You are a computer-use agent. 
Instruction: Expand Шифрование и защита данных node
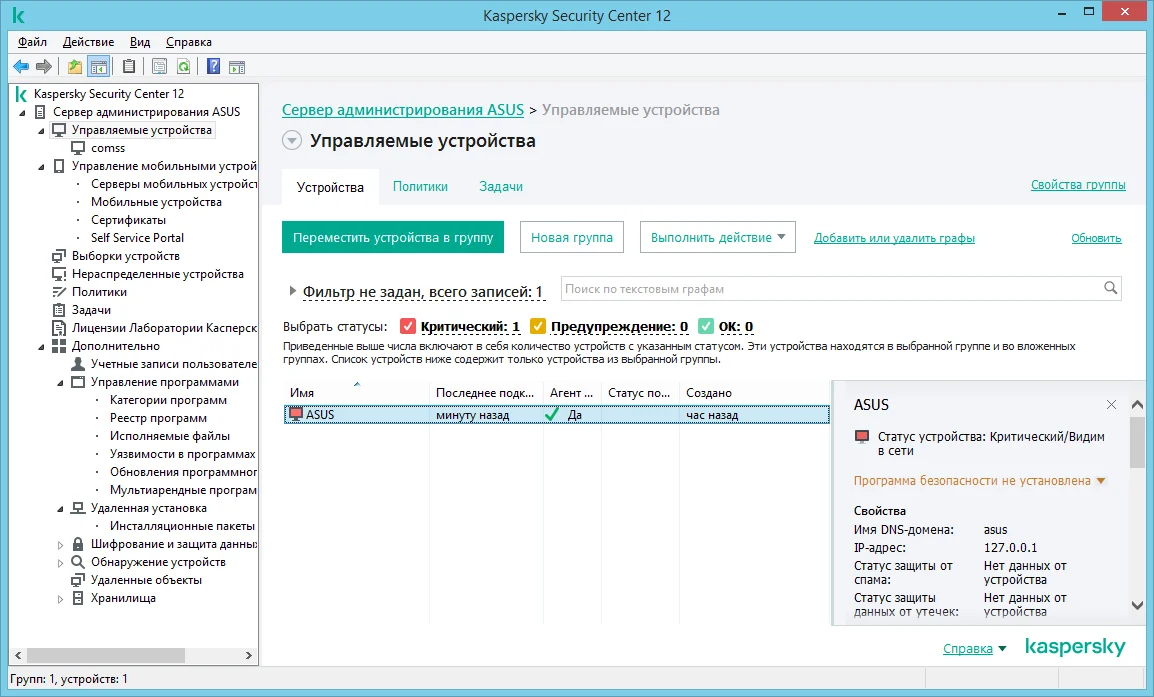point(60,545)
